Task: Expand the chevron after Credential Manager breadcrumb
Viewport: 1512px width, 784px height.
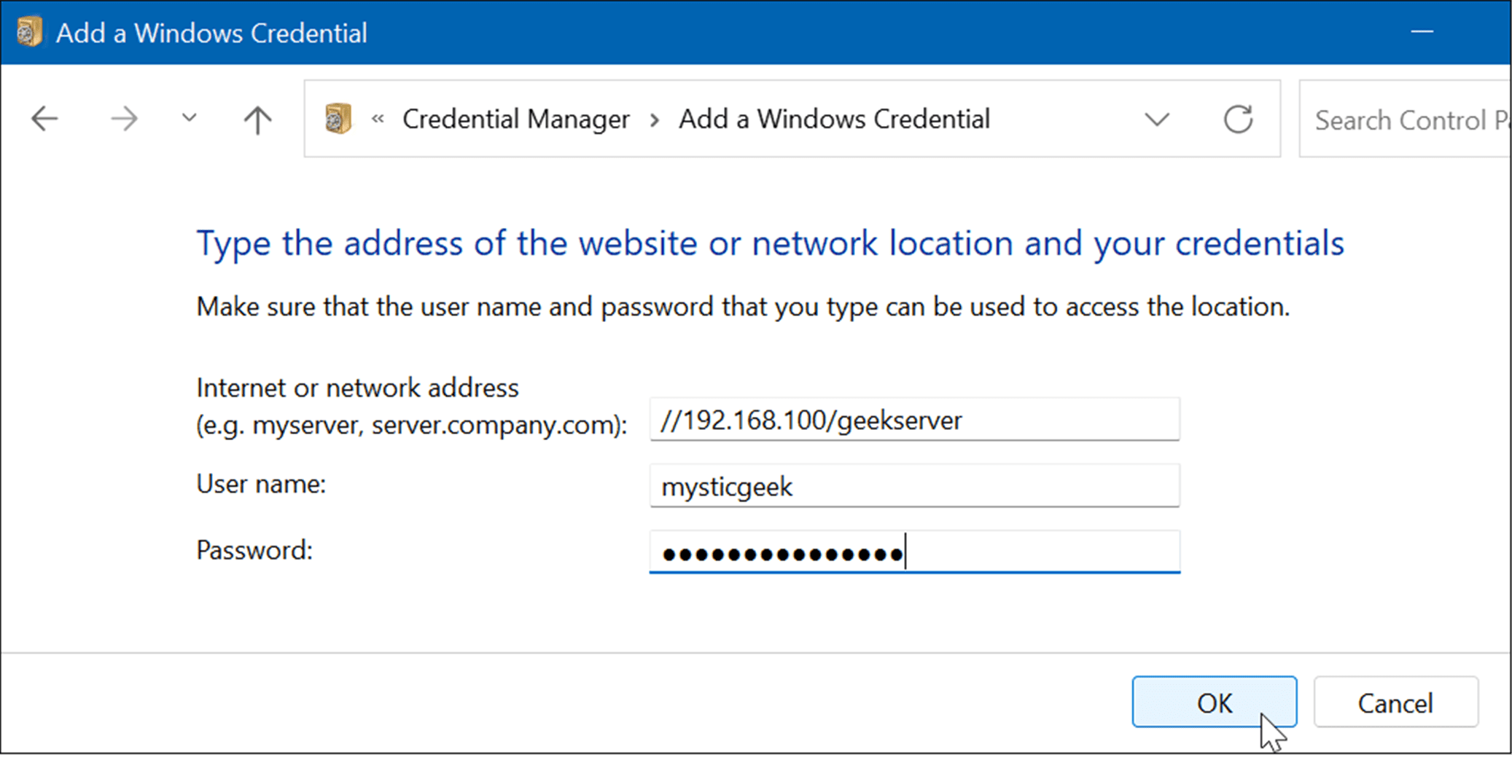Action: click(x=654, y=119)
